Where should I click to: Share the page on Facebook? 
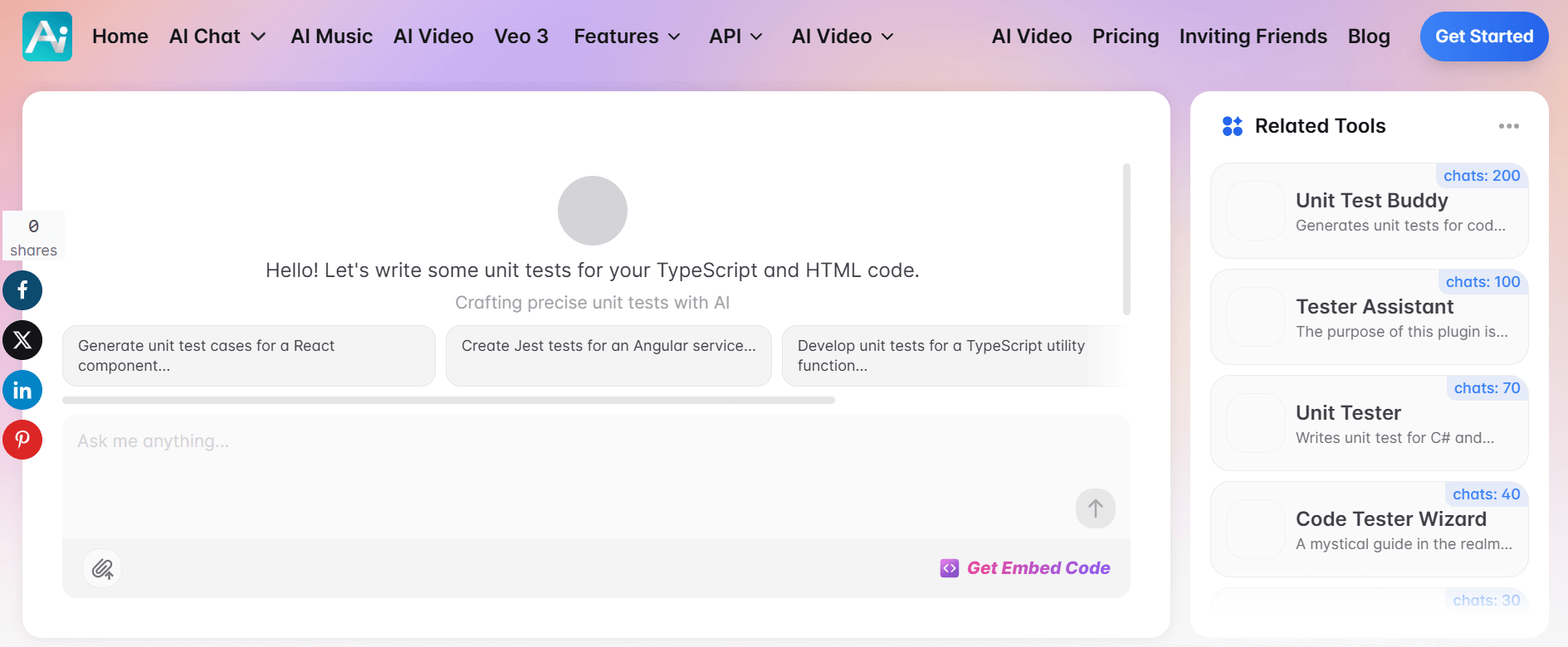click(22, 290)
